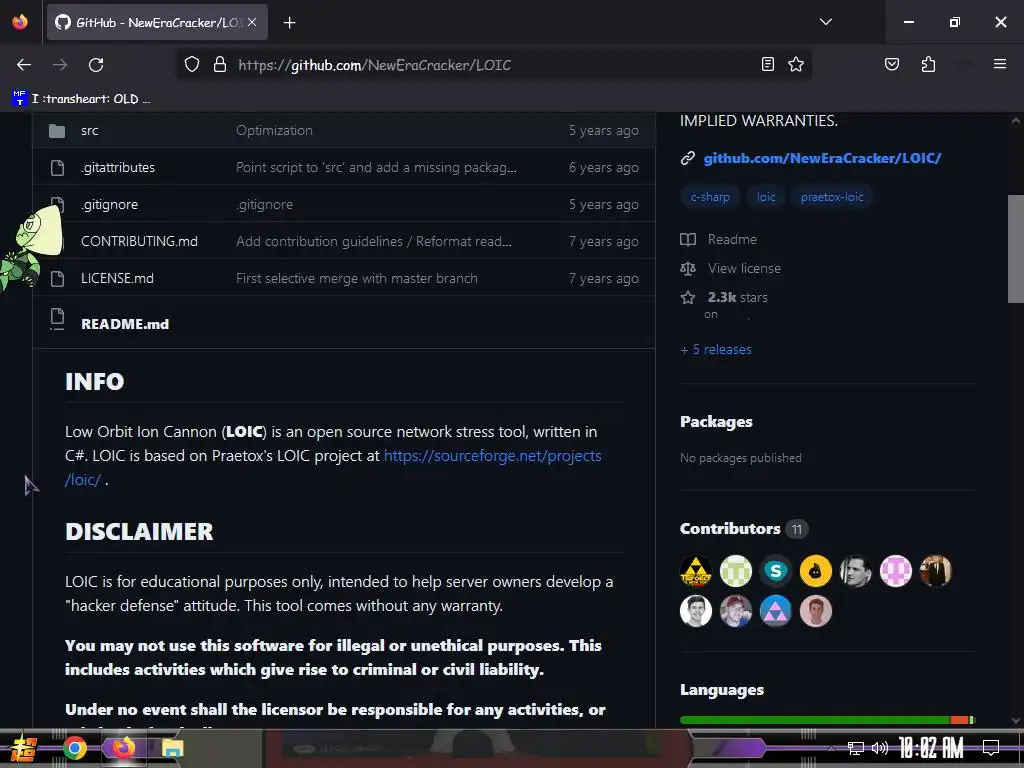The image size is (1024, 768).
Task: Open the transheart bookmark in bookmarks bar
Action: [82, 99]
